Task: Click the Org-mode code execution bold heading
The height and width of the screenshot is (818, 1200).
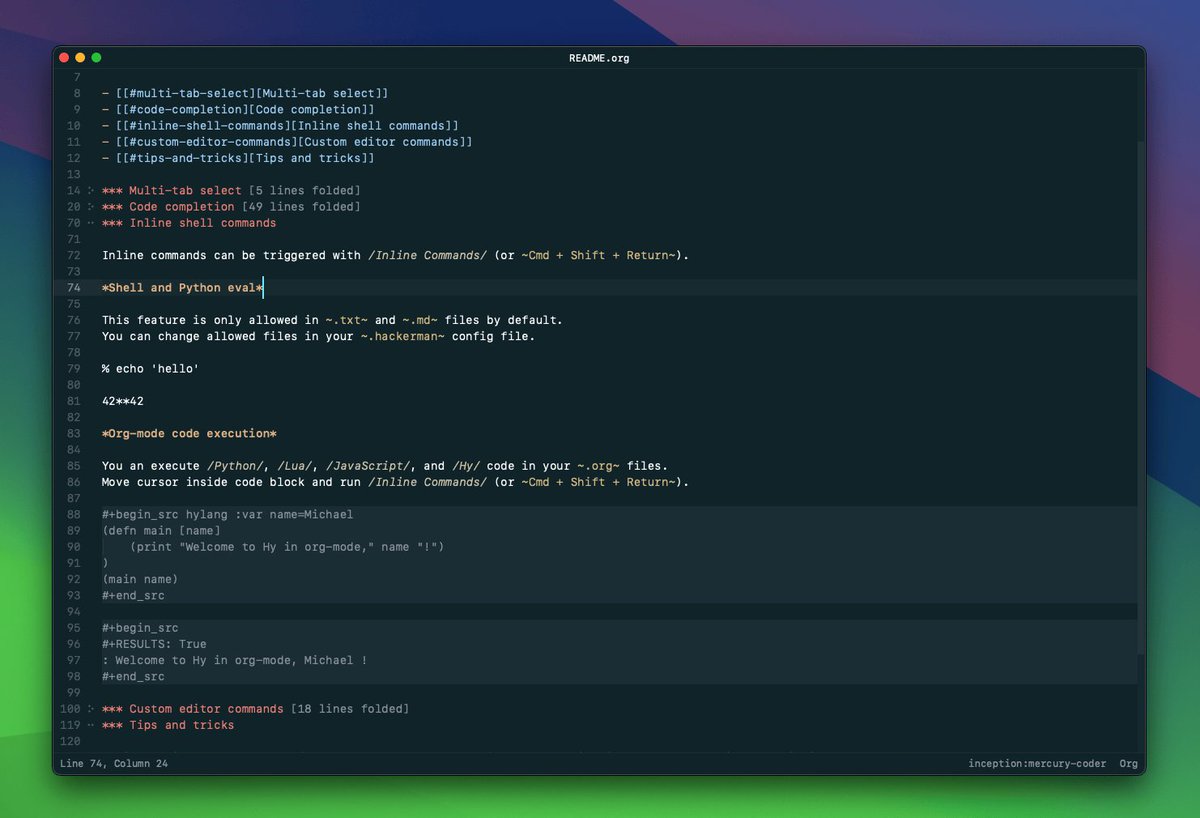Action: [x=189, y=434]
